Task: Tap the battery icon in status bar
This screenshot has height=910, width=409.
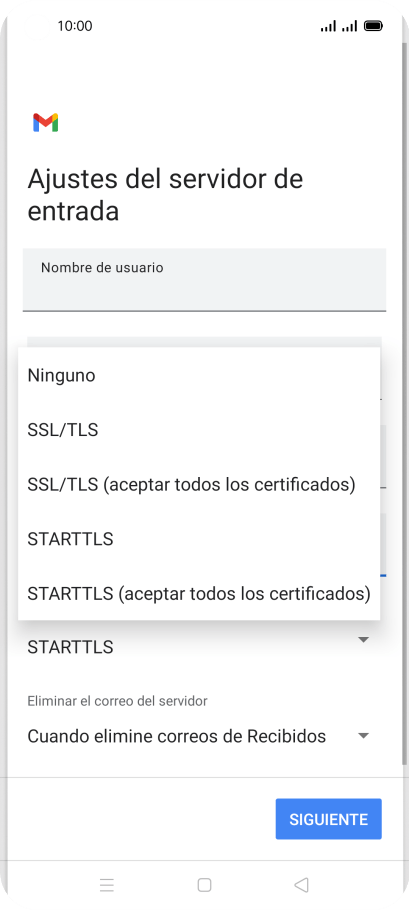Action: click(372, 26)
